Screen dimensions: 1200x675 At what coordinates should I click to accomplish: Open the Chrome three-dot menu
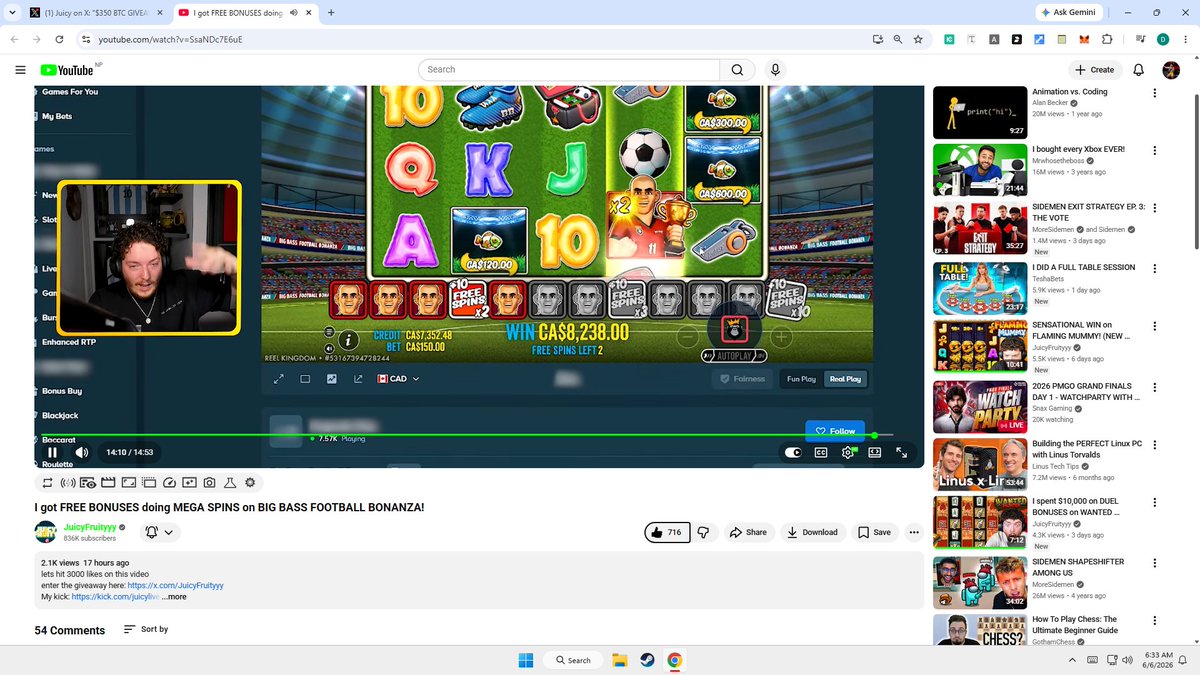pyautogui.click(x=1185, y=39)
